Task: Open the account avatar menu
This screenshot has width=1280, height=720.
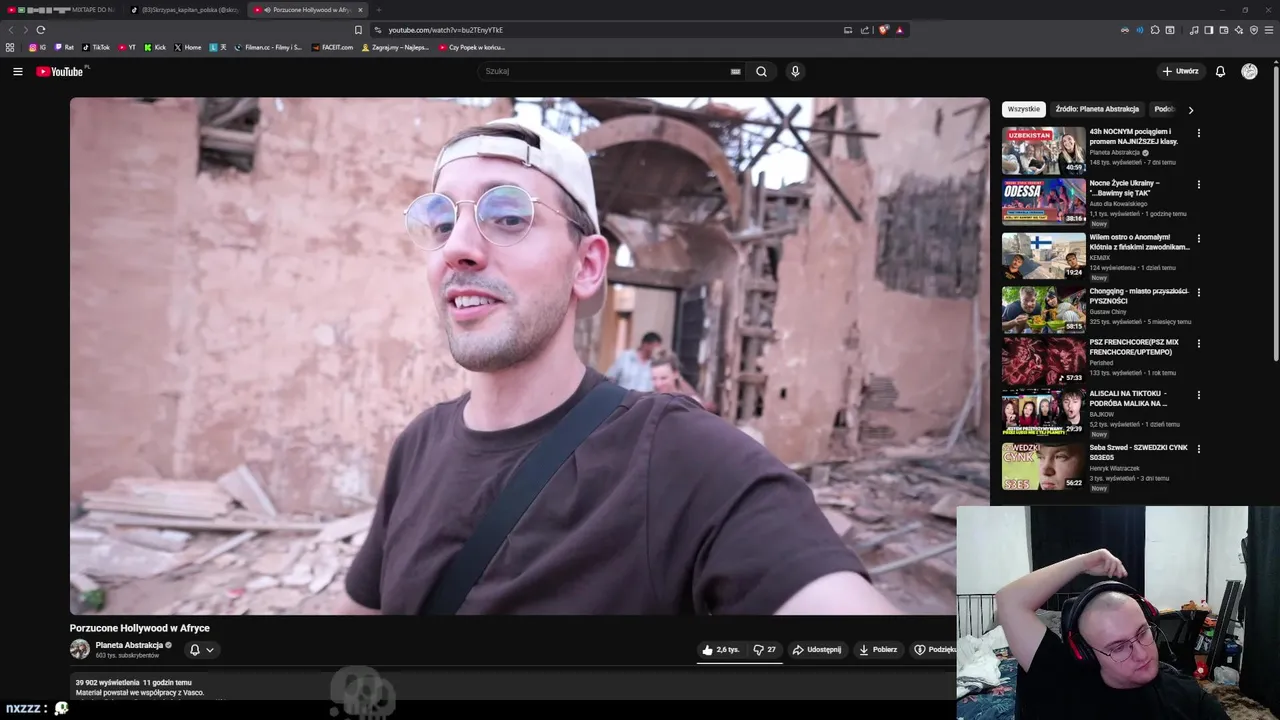Action: click(1249, 71)
